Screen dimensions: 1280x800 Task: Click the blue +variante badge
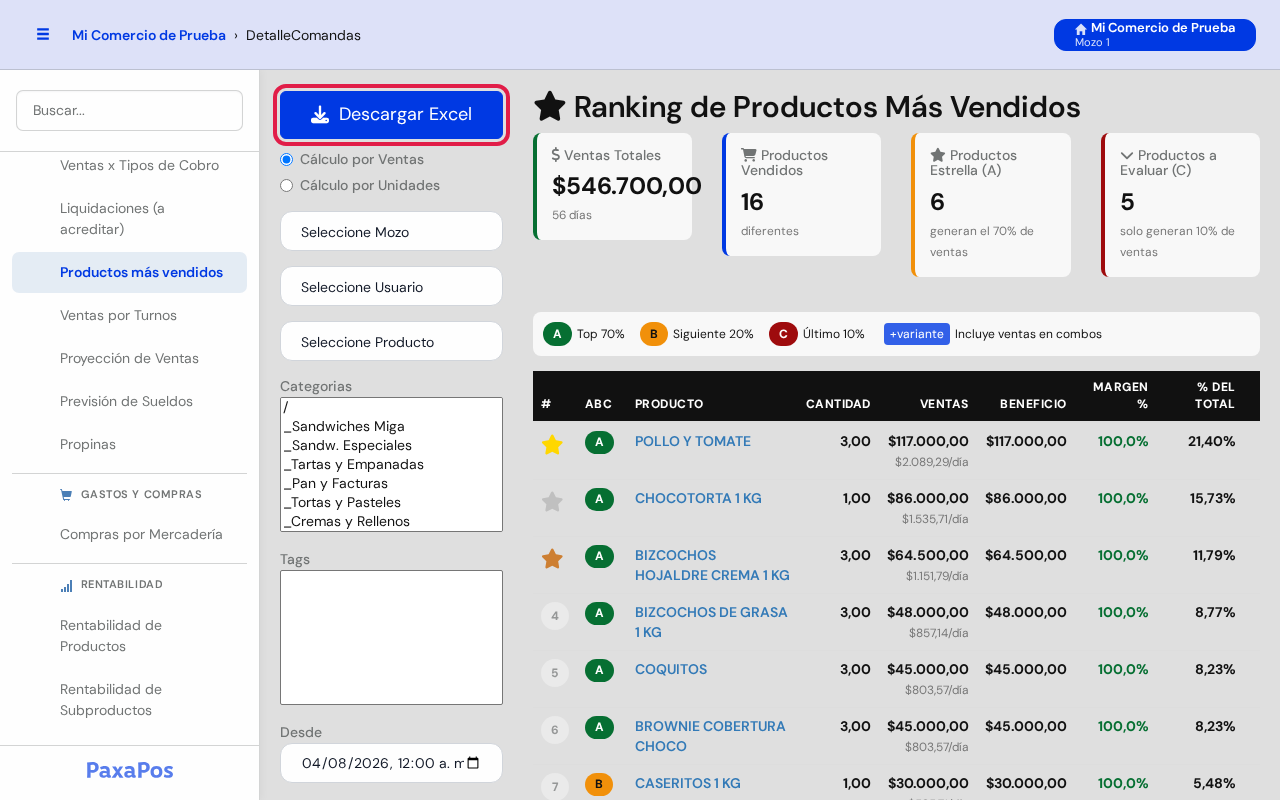point(917,334)
